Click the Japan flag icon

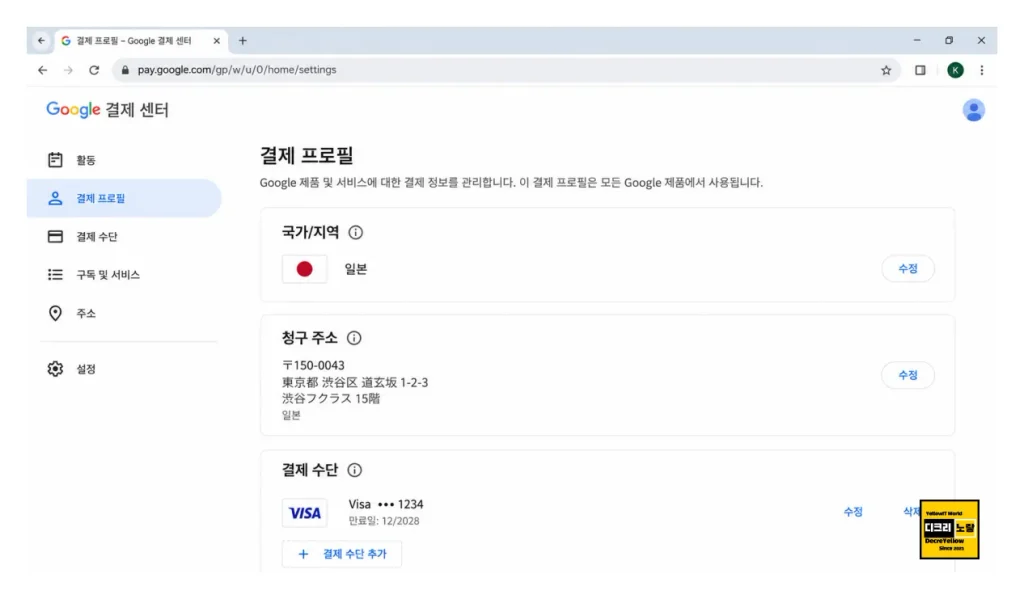304,269
